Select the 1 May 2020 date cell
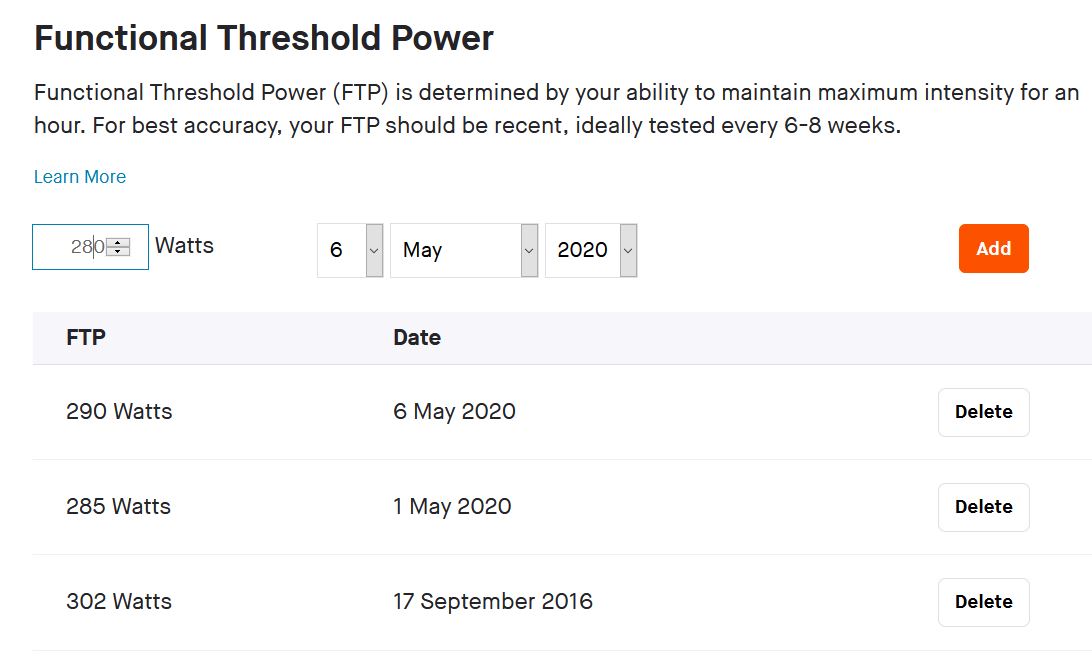Image resolution: width=1092 pixels, height=662 pixels. (x=452, y=507)
